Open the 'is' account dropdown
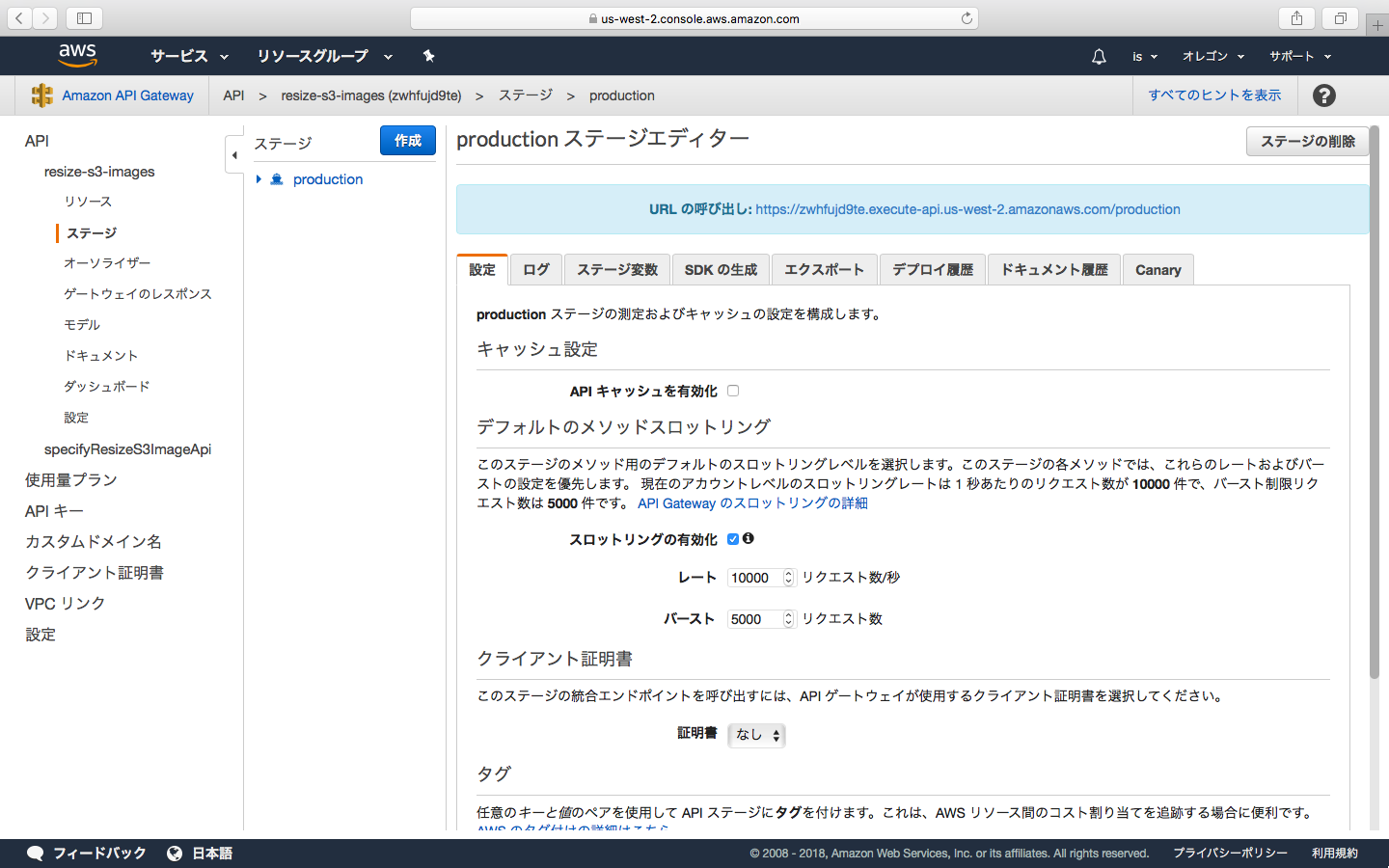 [1144, 56]
